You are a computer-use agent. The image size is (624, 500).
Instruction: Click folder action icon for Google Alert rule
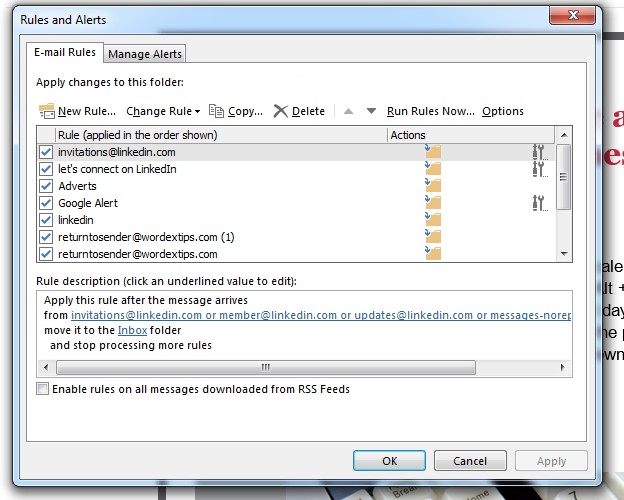coord(433,202)
